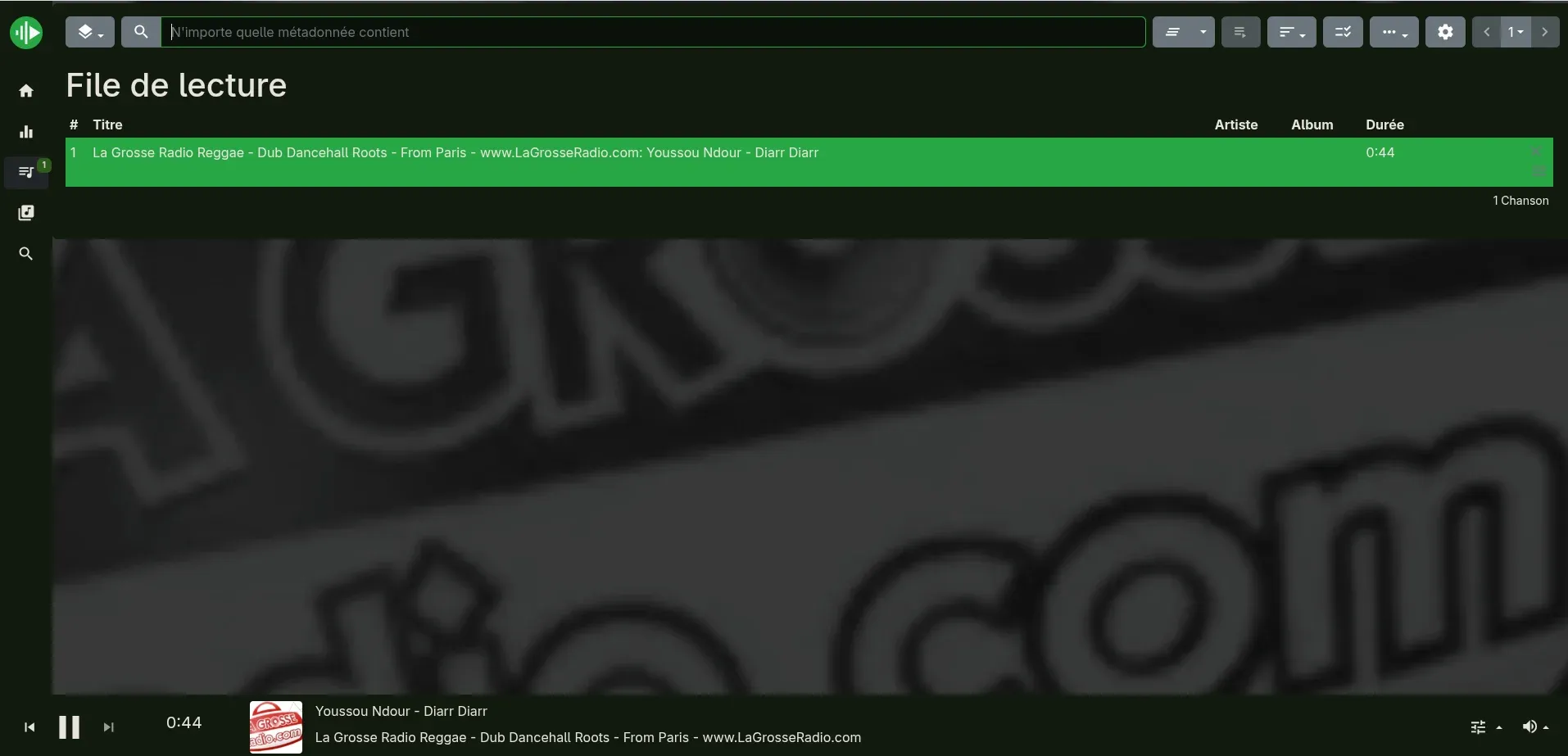Click the green app logo icon

[x=26, y=33]
